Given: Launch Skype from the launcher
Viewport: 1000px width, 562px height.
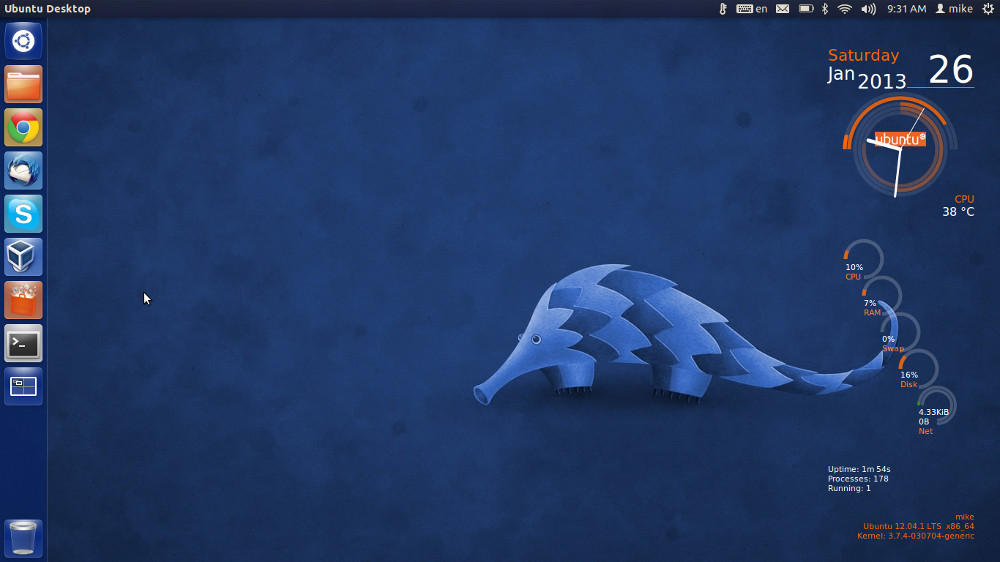Looking at the screenshot, I should tap(23, 213).
